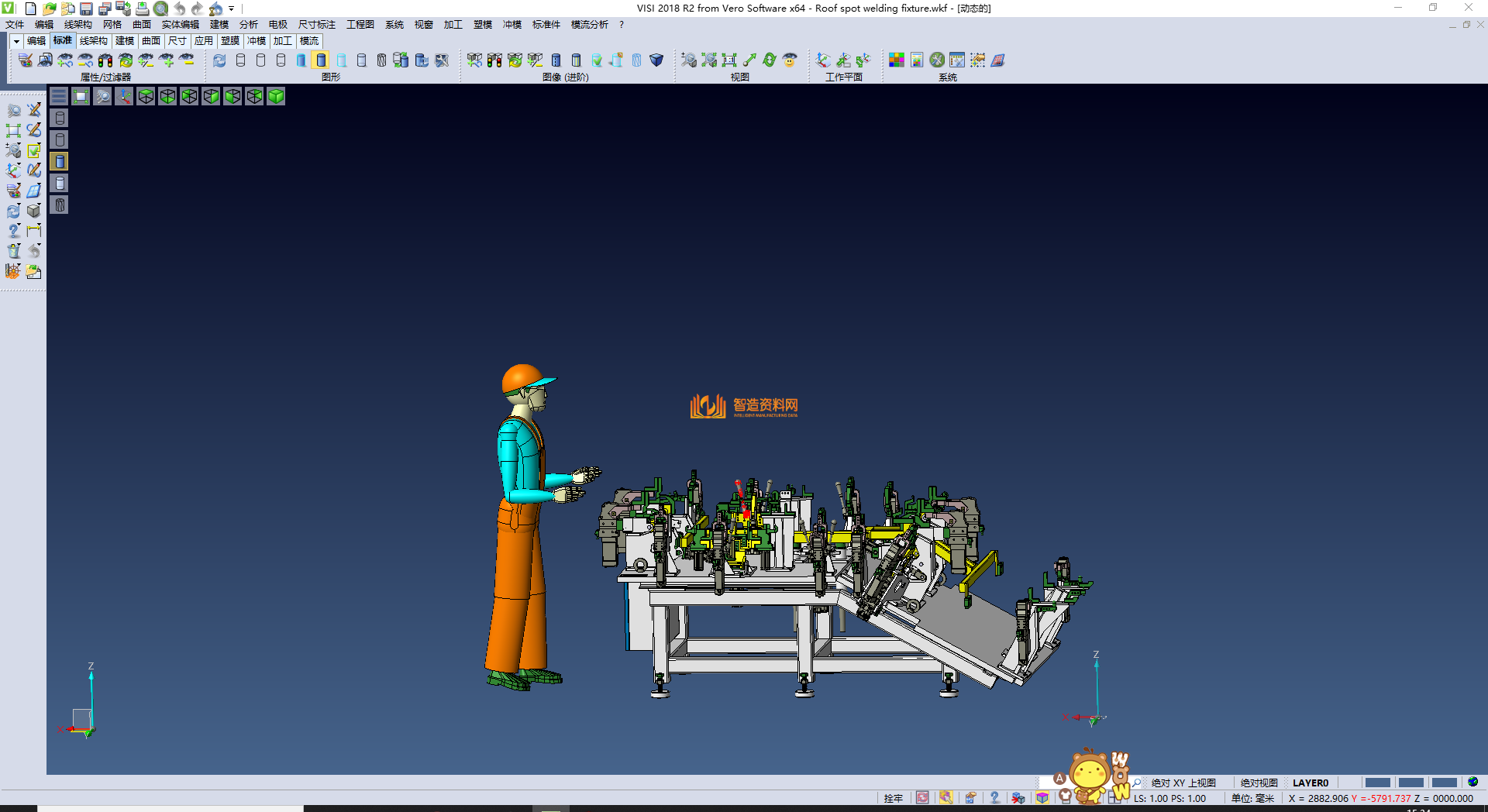
Task: Click the LAYER0 label in status bar
Action: point(1310,783)
